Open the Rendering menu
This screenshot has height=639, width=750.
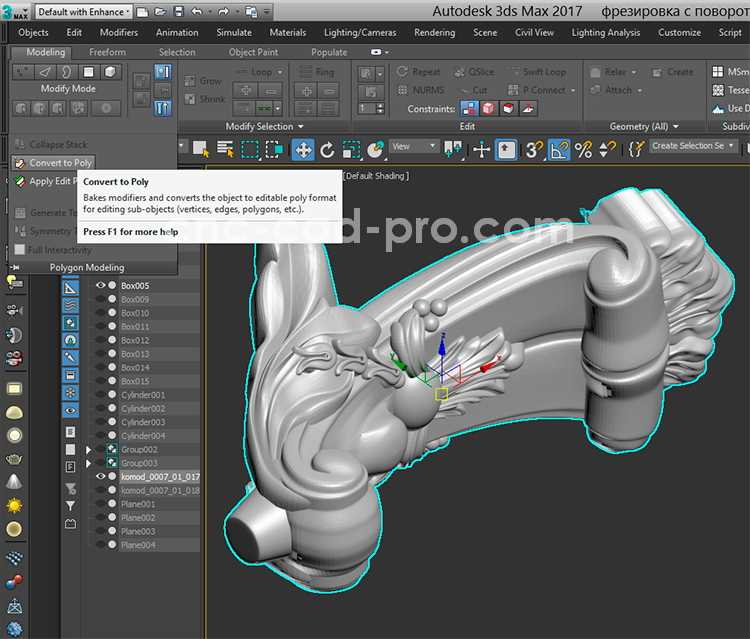click(x=435, y=33)
